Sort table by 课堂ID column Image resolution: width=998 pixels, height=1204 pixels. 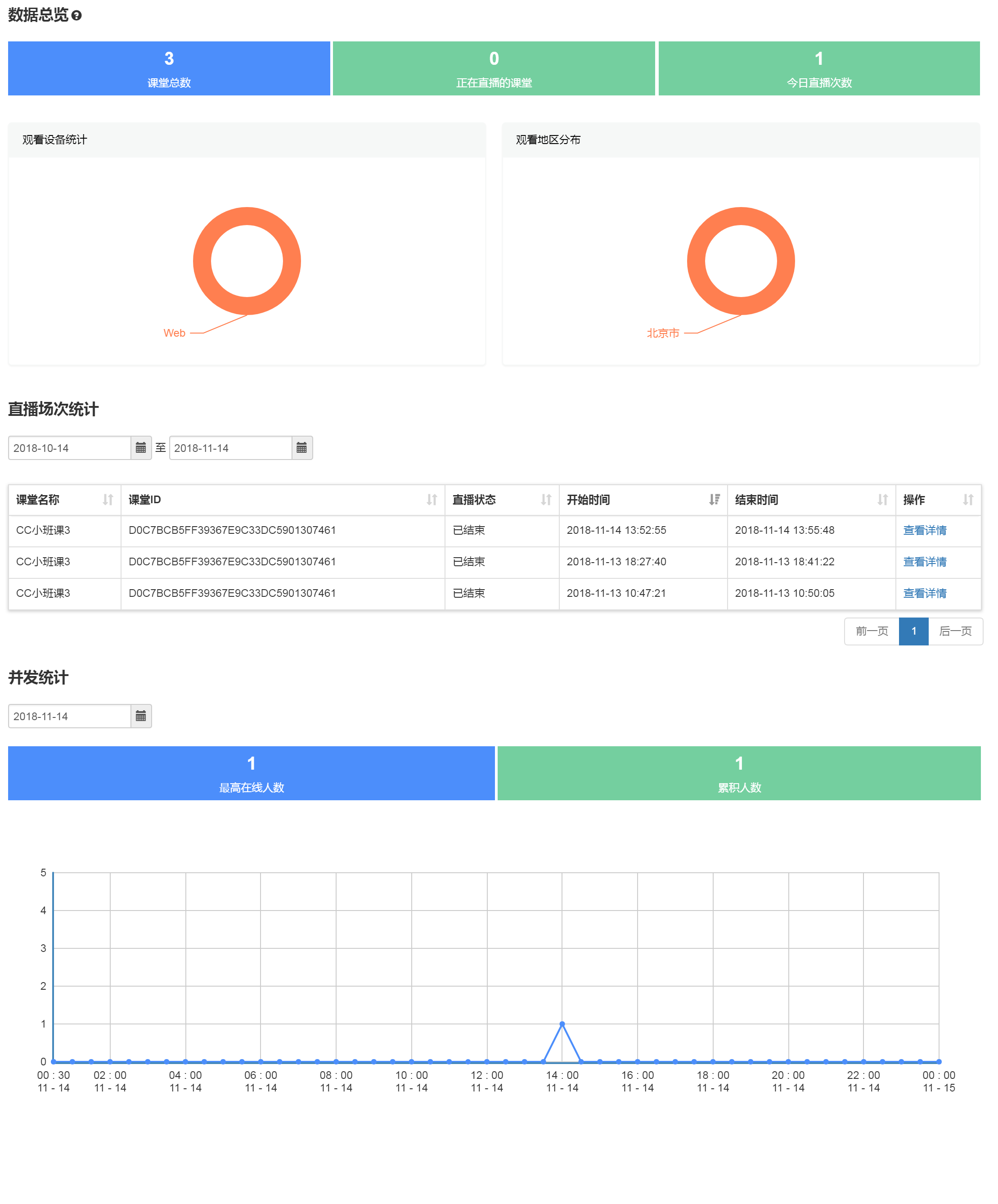click(x=432, y=499)
